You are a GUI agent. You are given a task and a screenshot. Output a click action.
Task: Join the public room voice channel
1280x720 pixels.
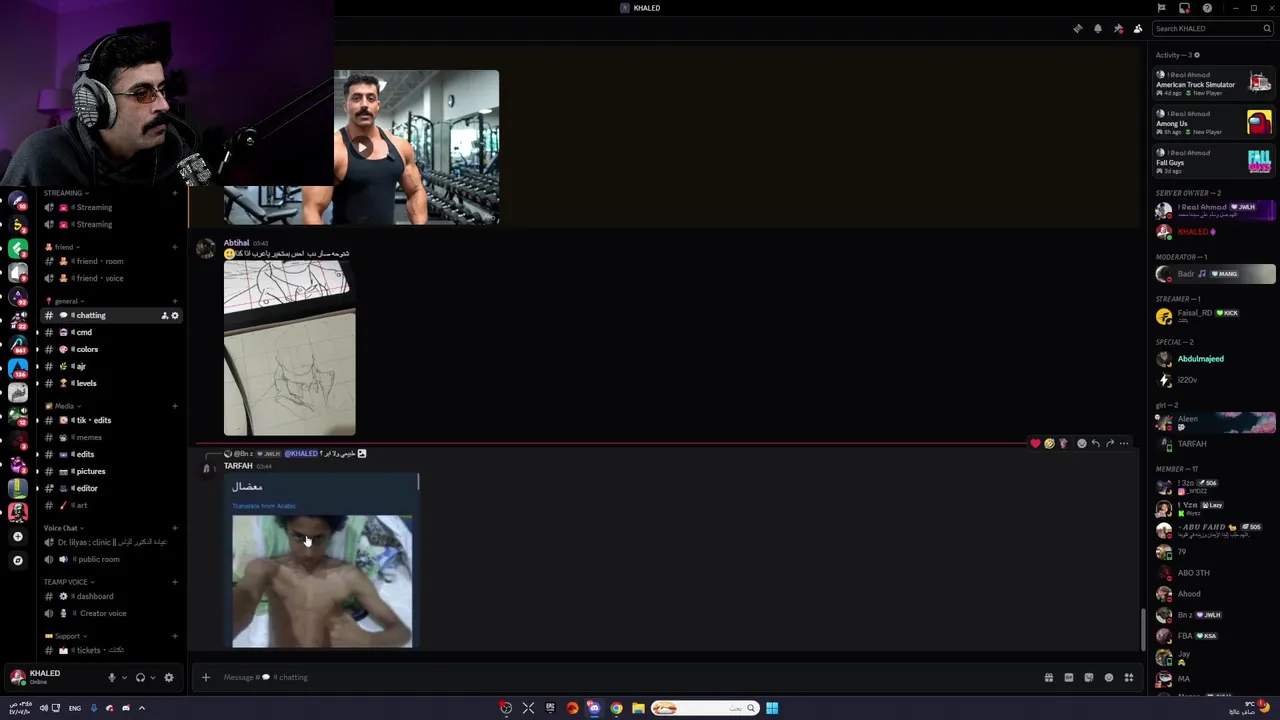[113, 559]
